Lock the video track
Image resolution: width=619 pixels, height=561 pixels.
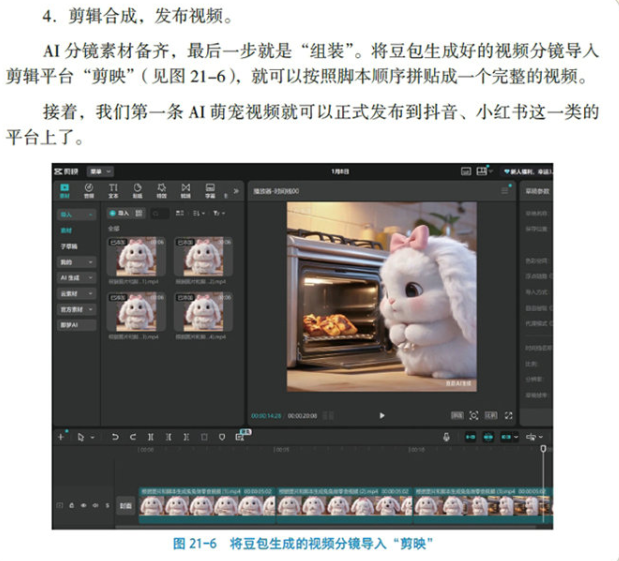click(x=71, y=505)
